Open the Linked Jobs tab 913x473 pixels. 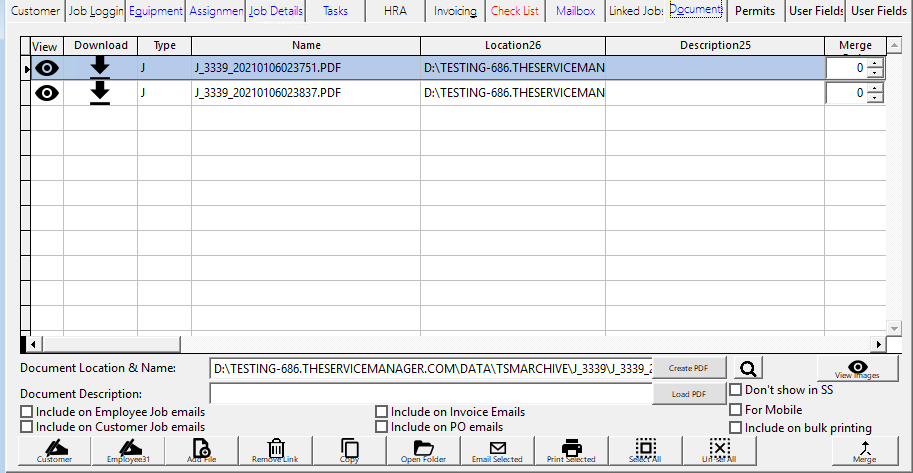tap(635, 11)
